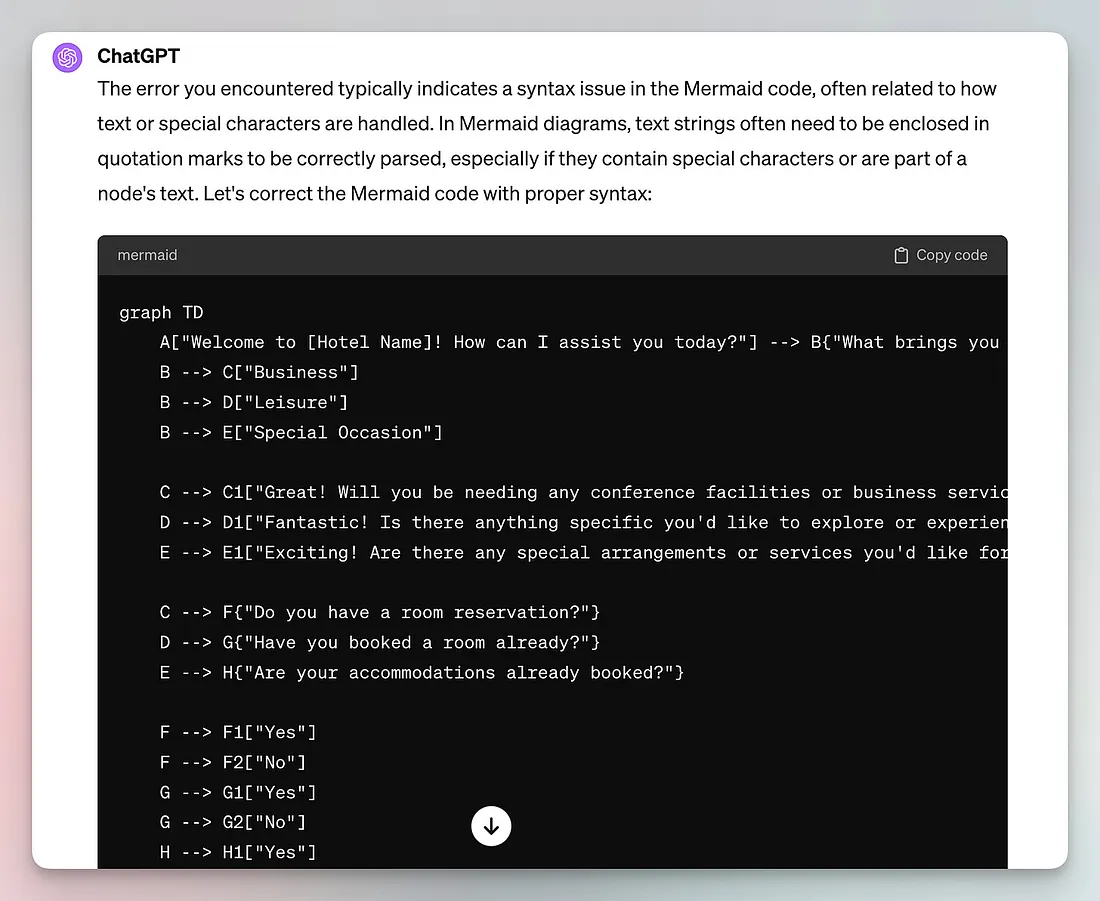The width and height of the screenshot is (1100, 901).
Task: Click the E["Special Occasion"] code line
Action: [x=300, y=432]
